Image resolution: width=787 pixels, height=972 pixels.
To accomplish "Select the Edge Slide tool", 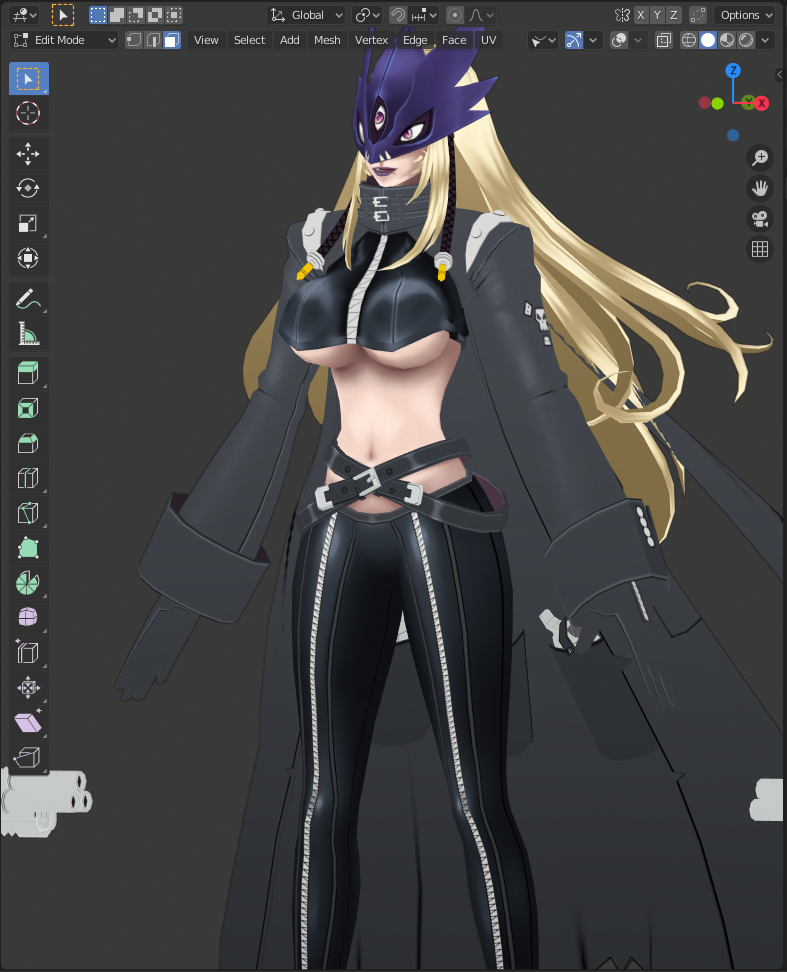I will click(29, 652).
